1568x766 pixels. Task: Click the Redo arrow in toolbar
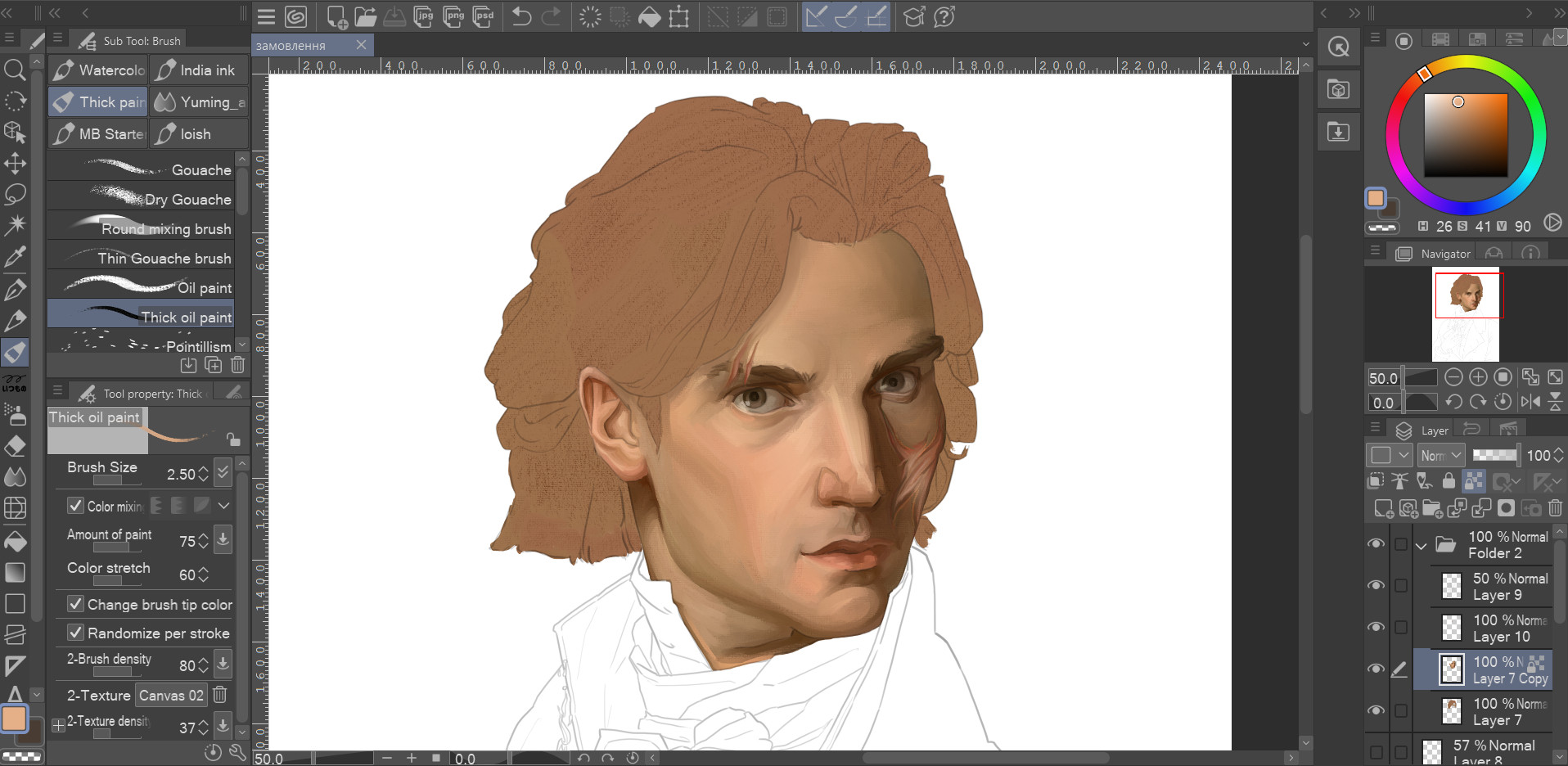[x=552, y=16]
